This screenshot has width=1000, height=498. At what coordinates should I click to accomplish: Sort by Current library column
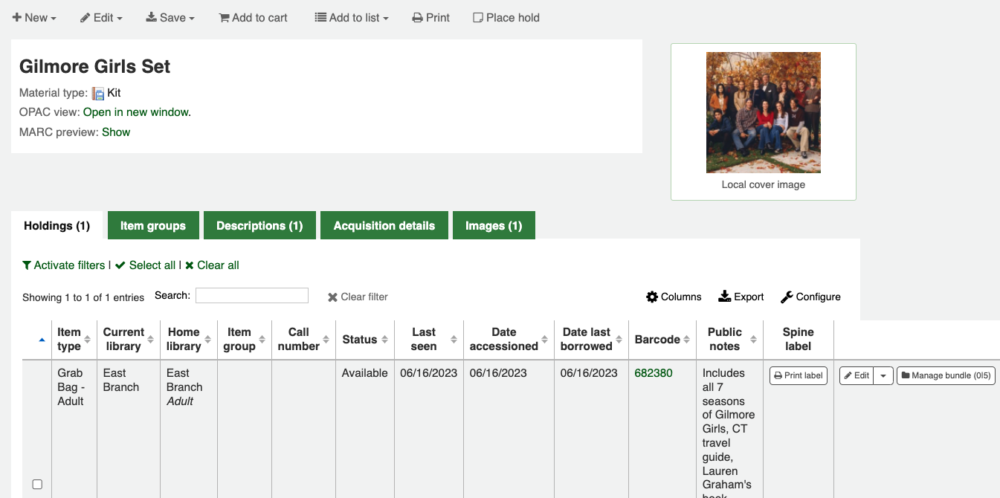point(128,340)
